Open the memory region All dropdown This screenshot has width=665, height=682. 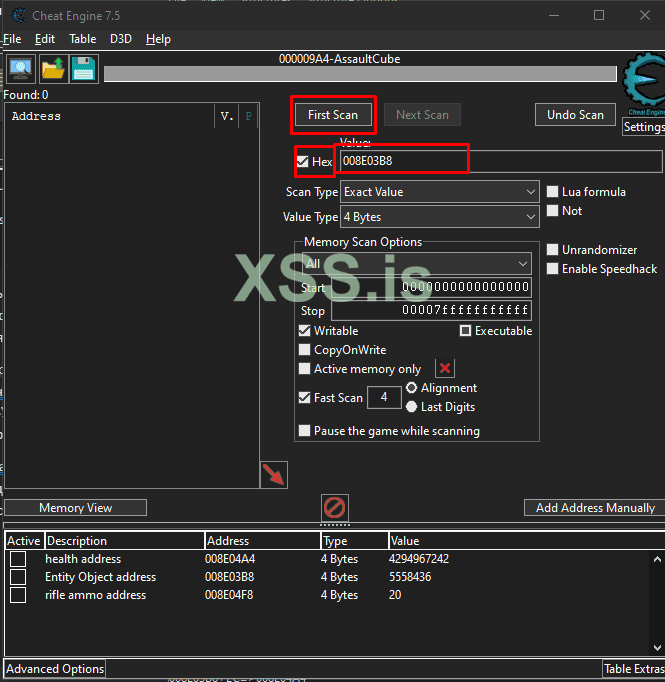[417, 264]
